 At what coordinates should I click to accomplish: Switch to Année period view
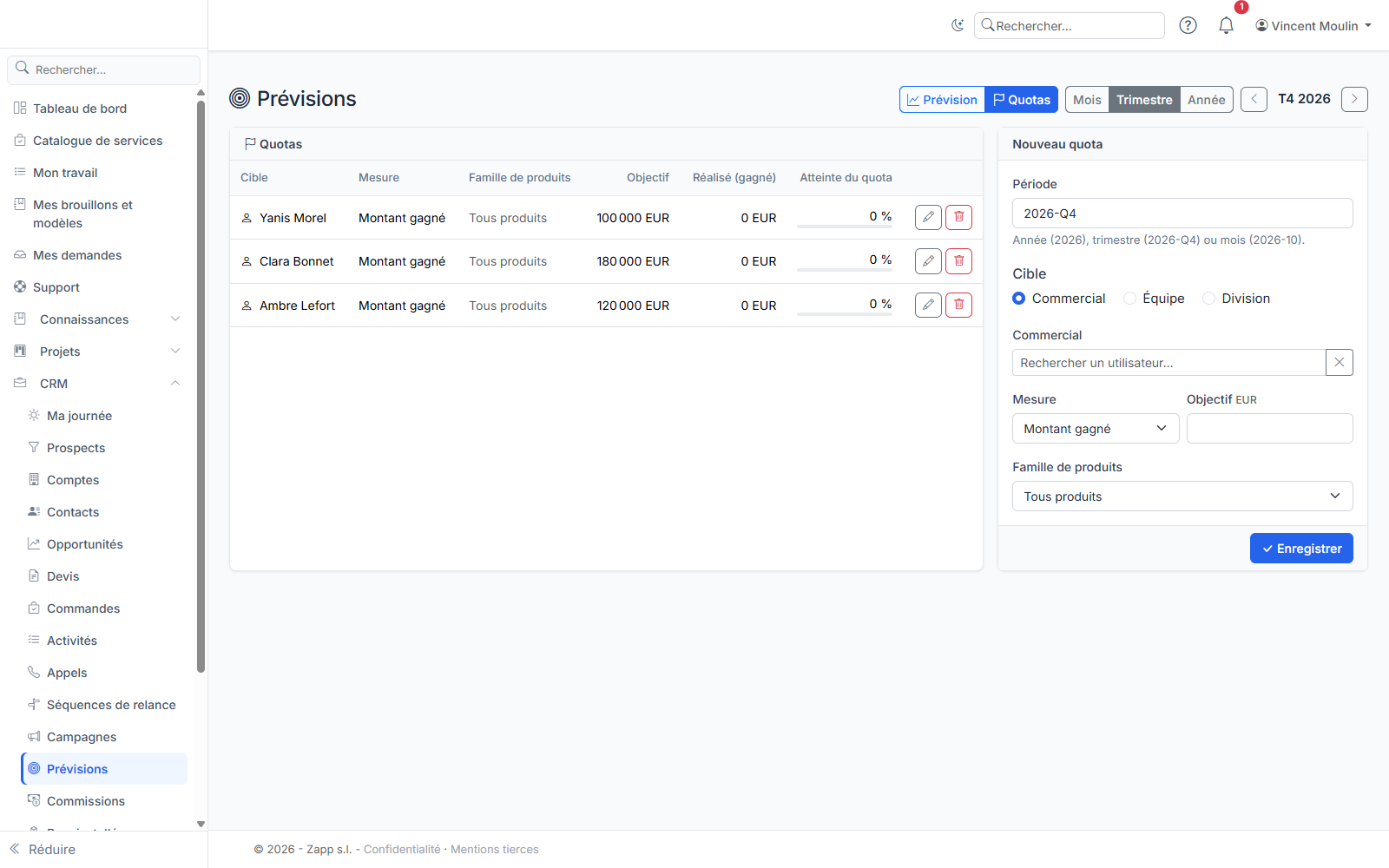tap(1207, 99)
